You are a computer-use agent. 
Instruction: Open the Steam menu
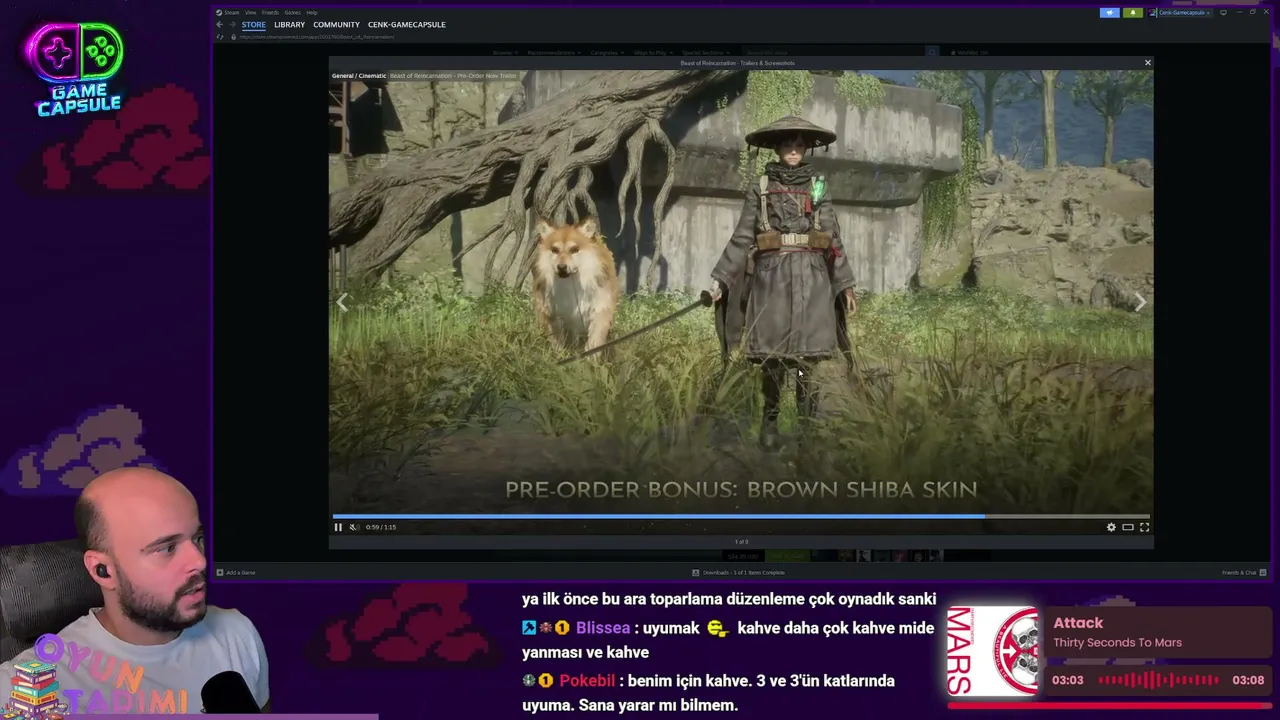[232, 12]
